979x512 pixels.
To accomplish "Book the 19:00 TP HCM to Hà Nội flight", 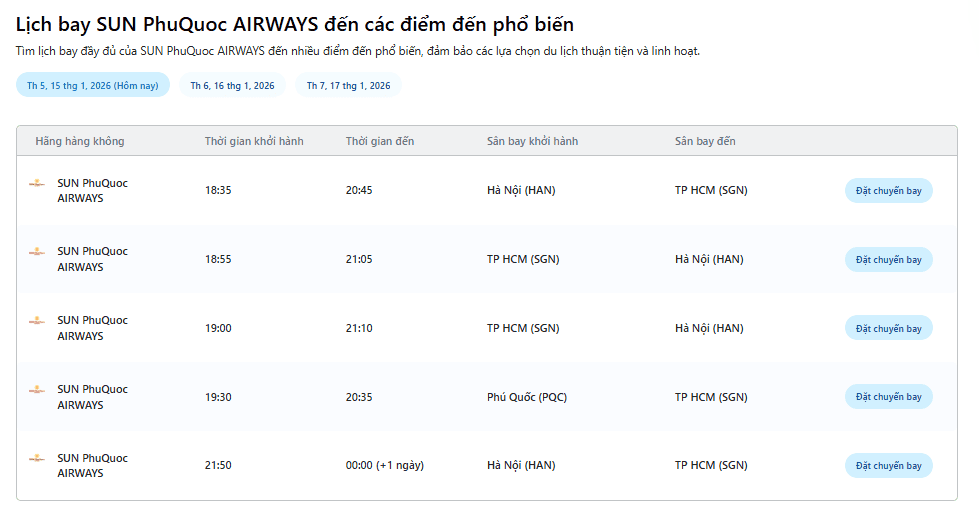I will coord(888,329).
